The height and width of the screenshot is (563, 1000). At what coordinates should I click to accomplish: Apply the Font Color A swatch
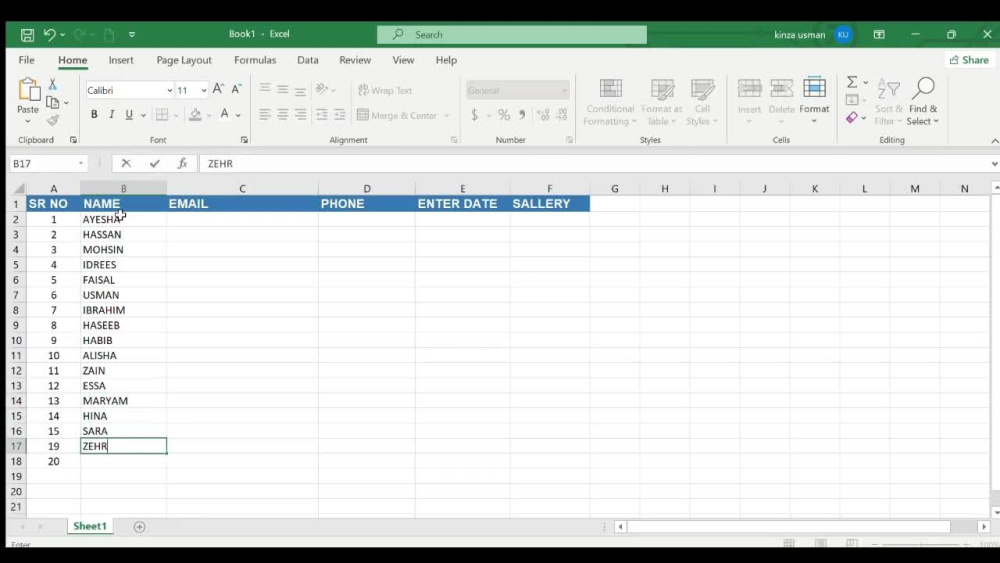coord(224,115)
